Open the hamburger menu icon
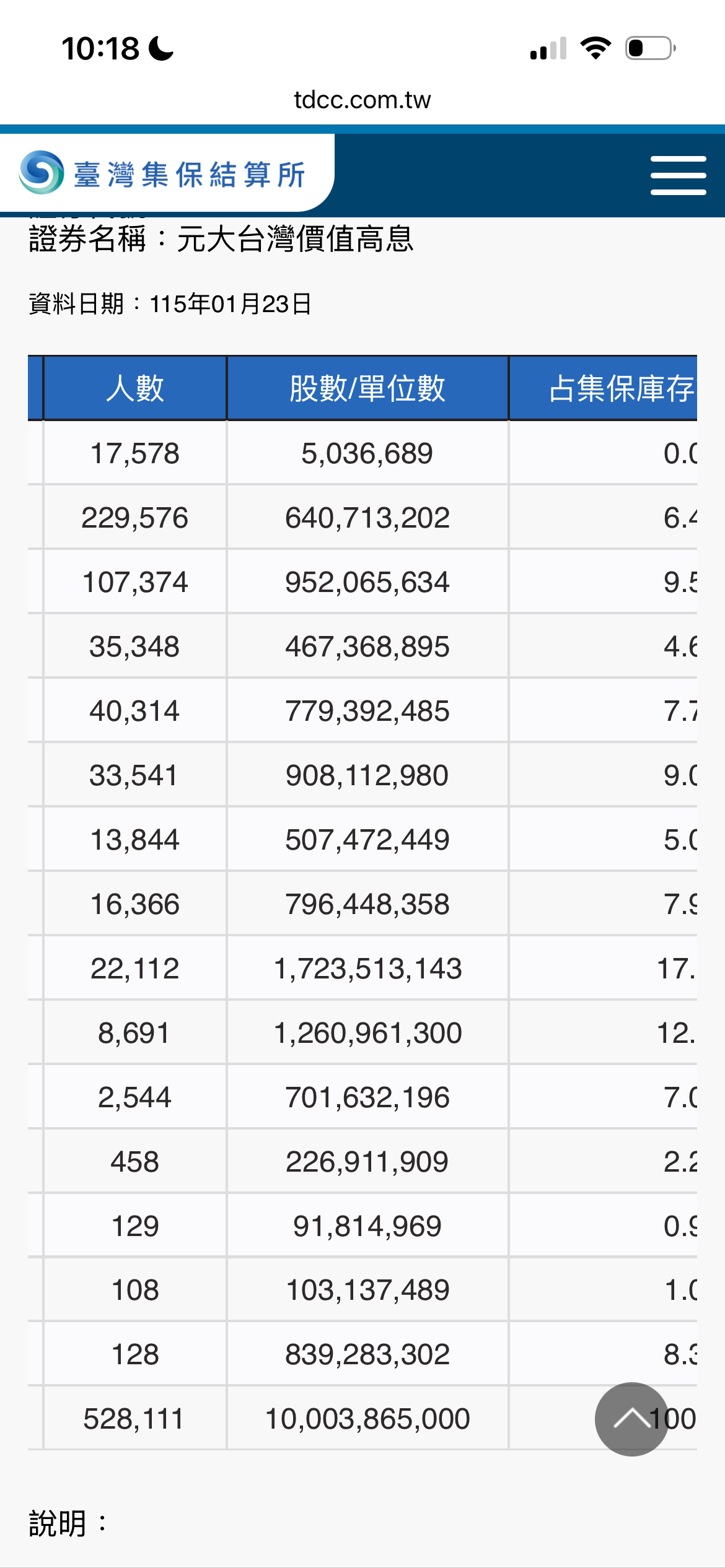Viewport: 725px width, 1568px height. (678, 175)
